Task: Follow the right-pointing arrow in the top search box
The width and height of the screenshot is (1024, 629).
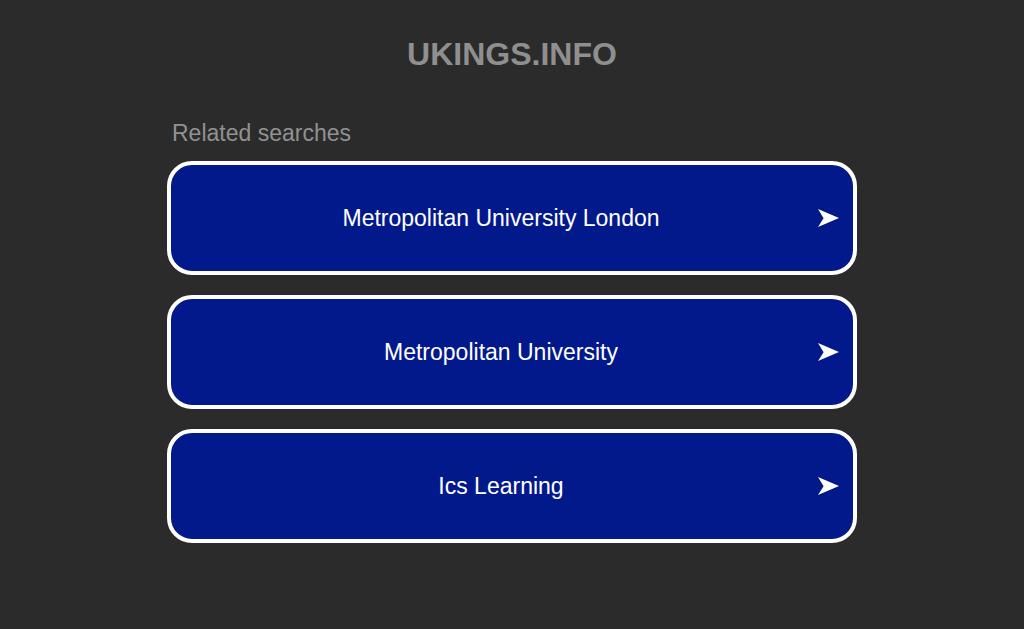Action: pos(827,218)
